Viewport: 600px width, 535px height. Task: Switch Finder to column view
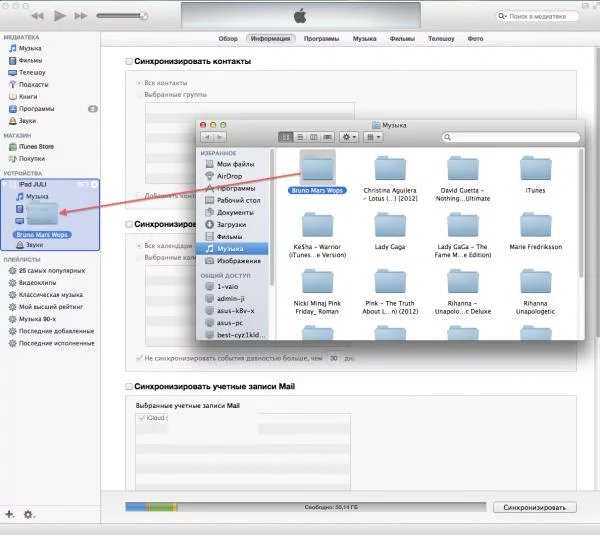314,137
